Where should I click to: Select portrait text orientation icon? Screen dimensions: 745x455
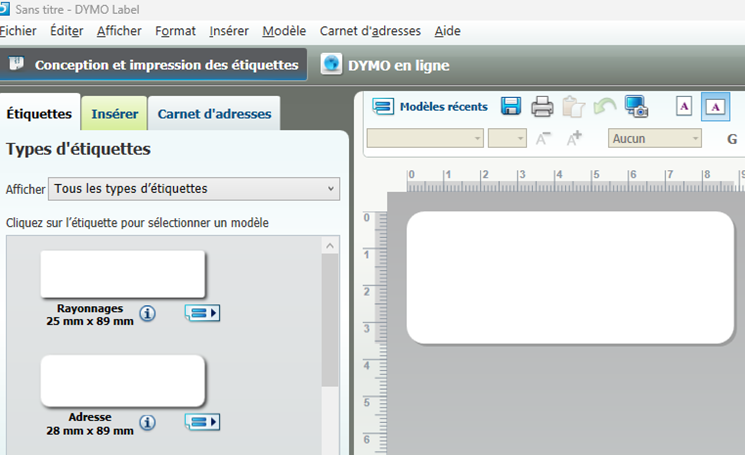(x=684, y=106)
